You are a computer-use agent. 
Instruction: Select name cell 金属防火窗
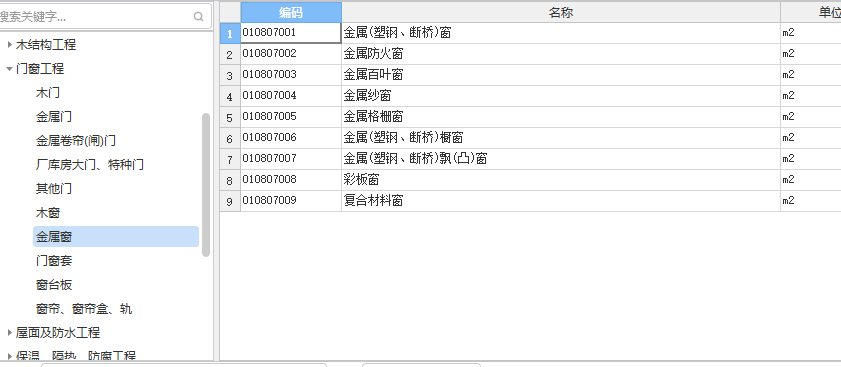coord(561,54)
